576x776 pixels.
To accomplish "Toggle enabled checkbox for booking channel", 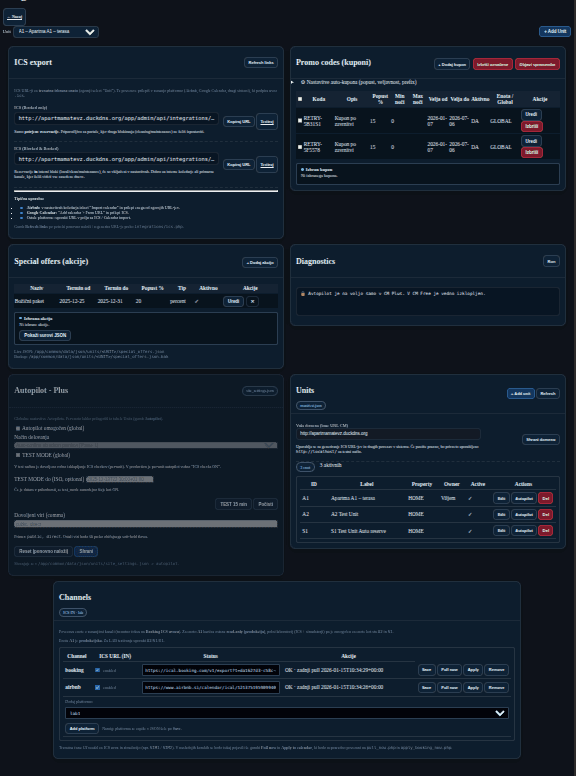I will [97, 670].
